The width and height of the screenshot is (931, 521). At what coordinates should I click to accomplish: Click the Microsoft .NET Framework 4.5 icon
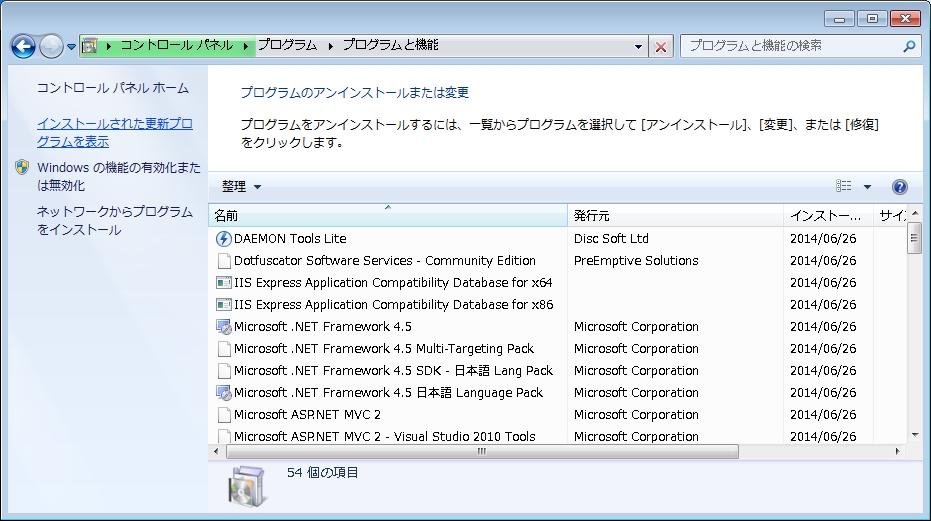[224, 327]
